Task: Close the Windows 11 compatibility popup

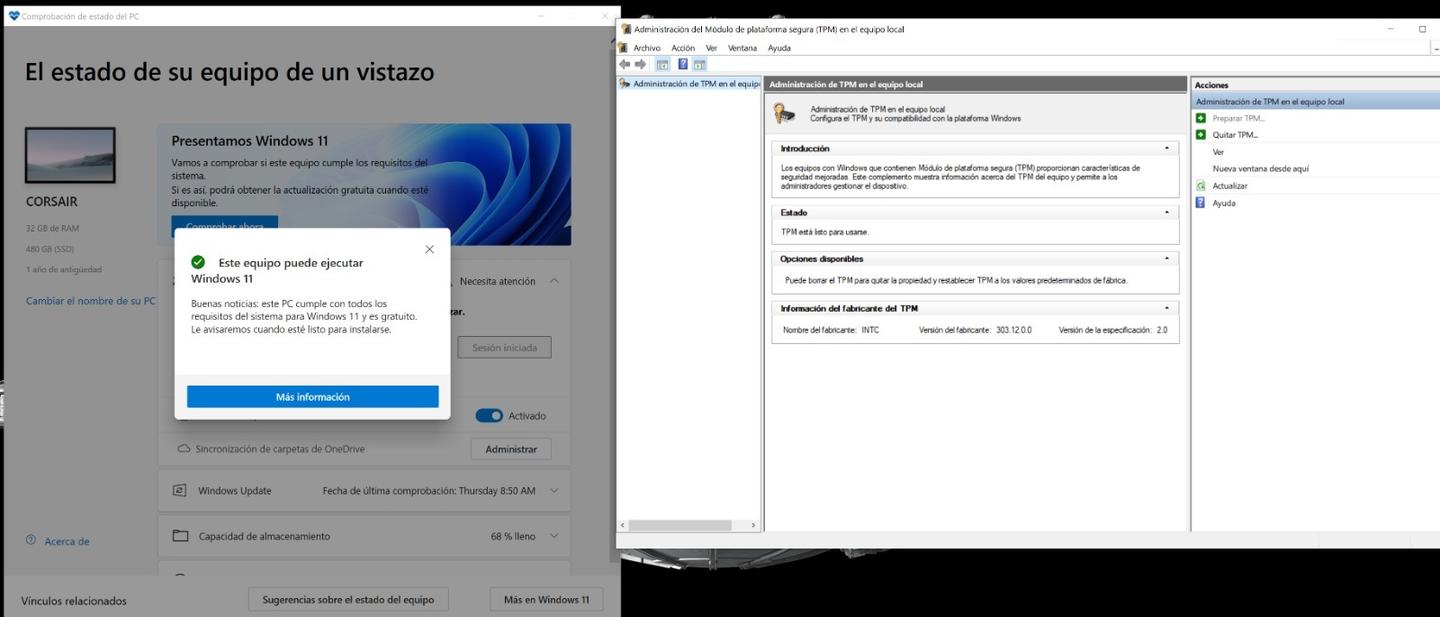Action: tap(429, 249)
